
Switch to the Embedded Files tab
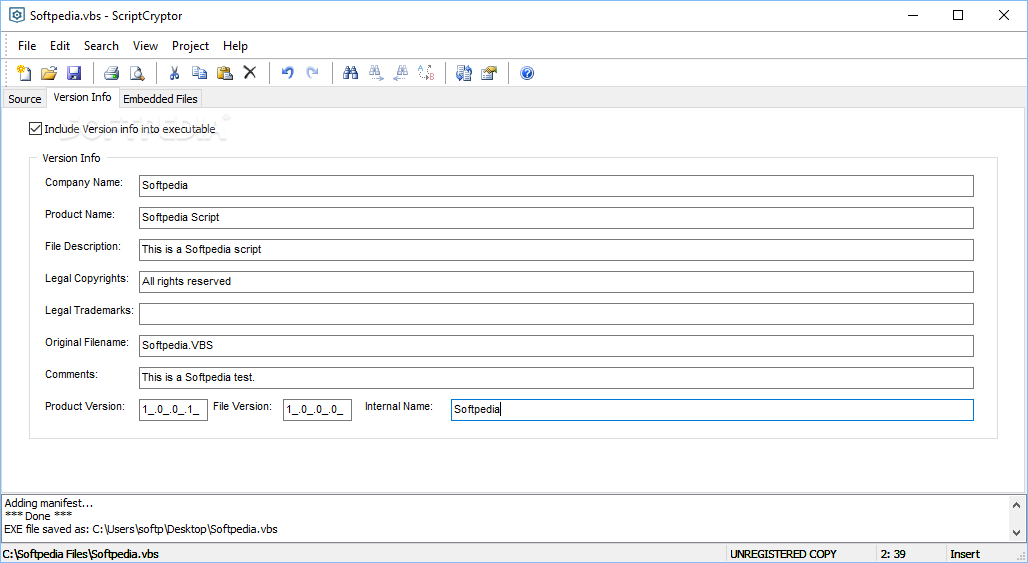160,99
